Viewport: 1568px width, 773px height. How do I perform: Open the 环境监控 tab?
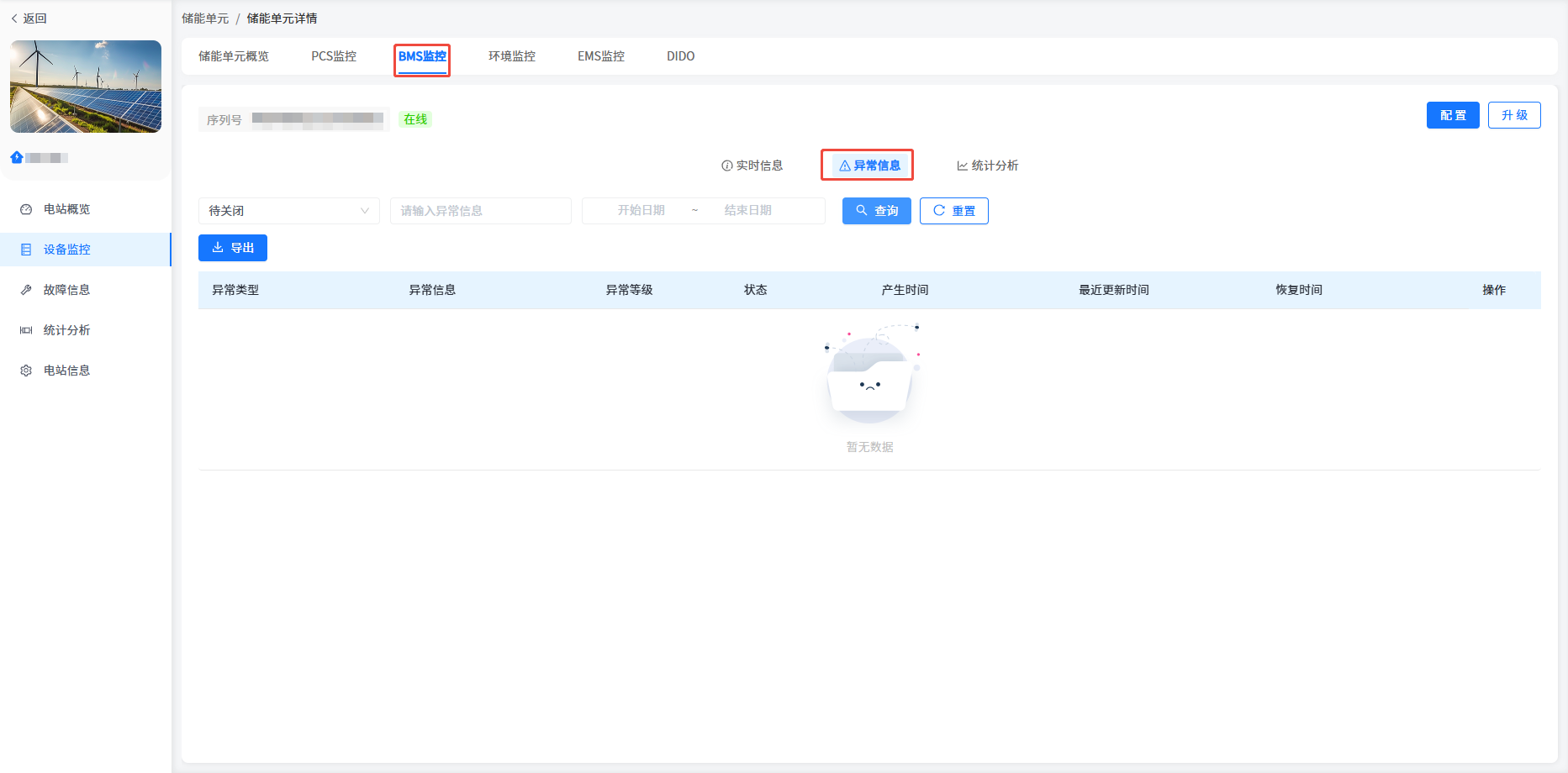pyautogui.click(x=511, y=56)
